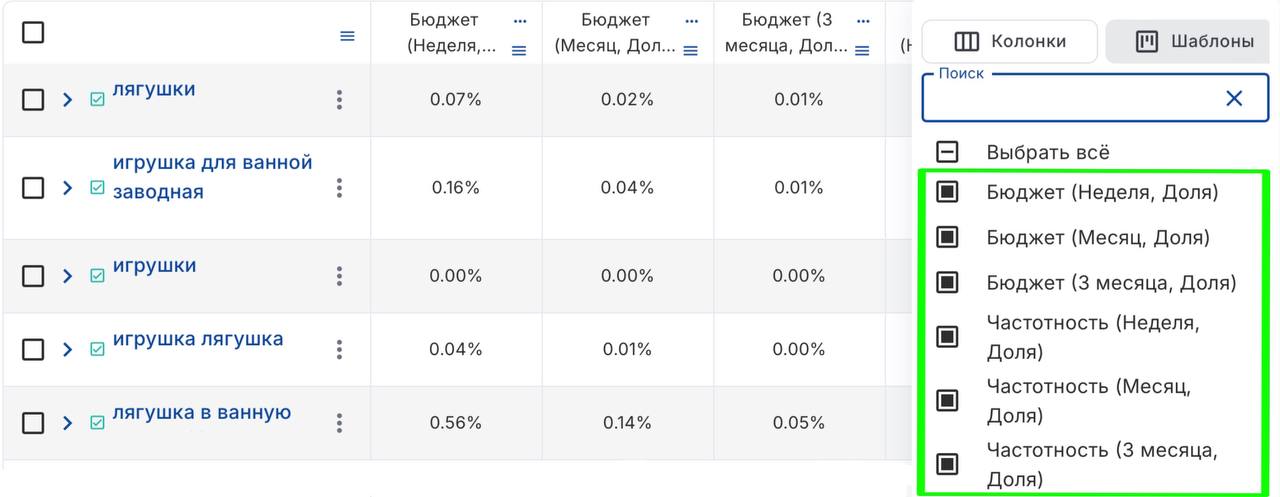
Task: Open three-dot menu for игрушка для ванной заводная
Action: click(340, 188)
